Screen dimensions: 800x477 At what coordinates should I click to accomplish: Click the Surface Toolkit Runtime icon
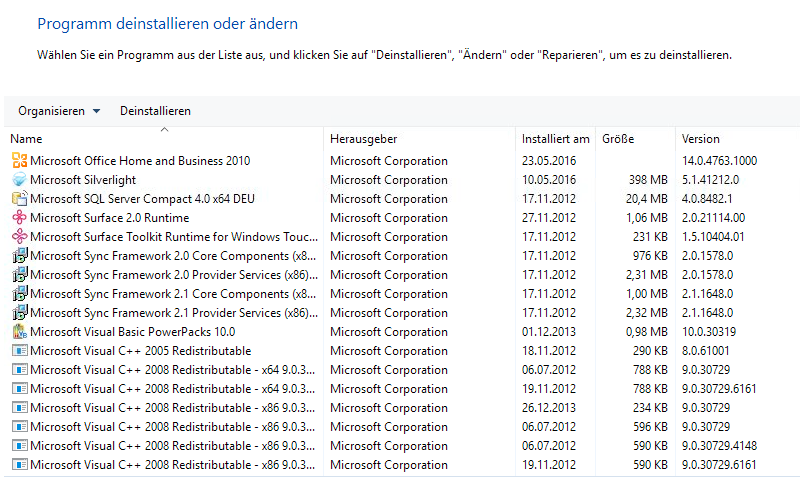19,237
